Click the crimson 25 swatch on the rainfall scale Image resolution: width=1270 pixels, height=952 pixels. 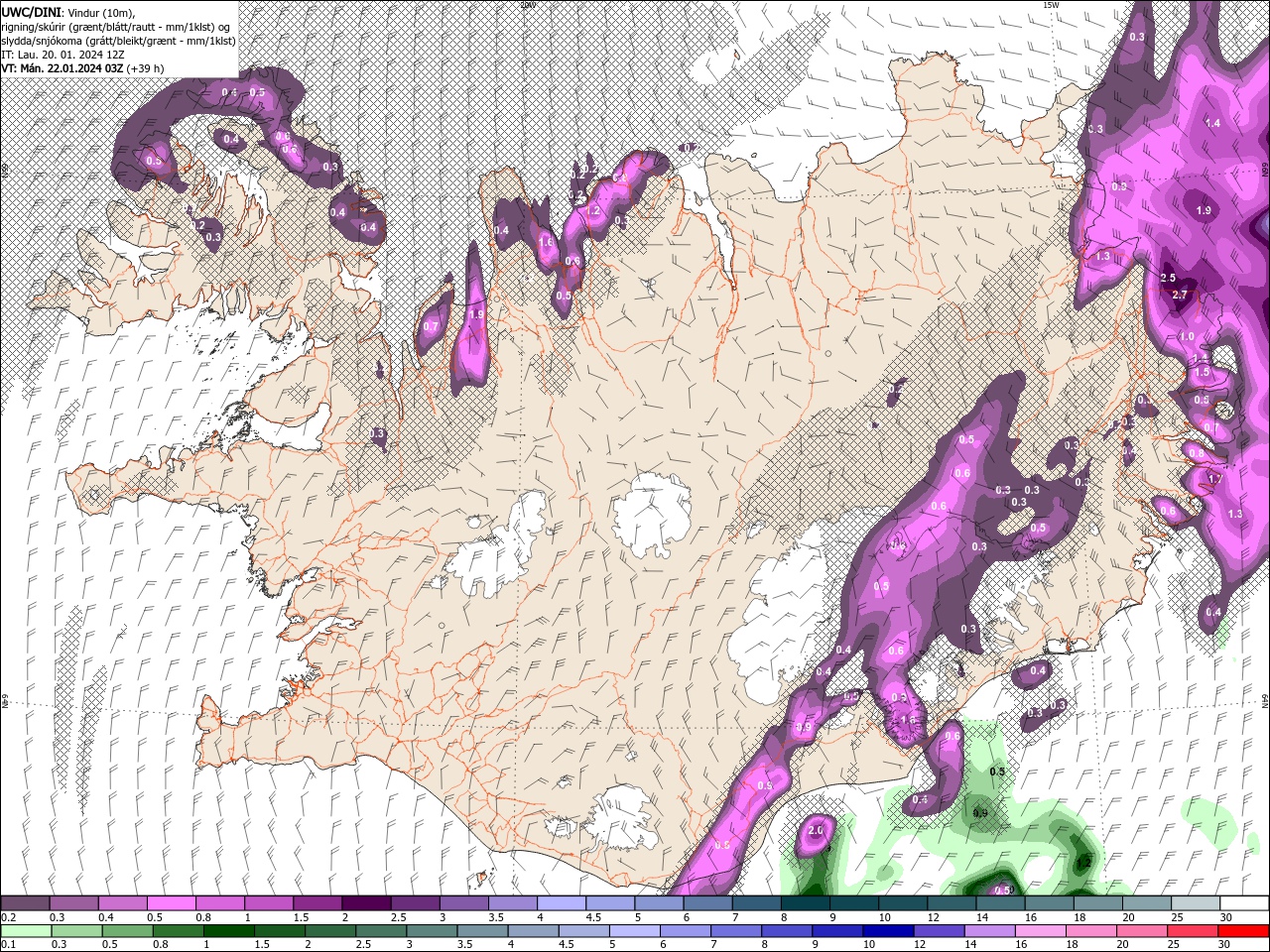(1191, 931)
